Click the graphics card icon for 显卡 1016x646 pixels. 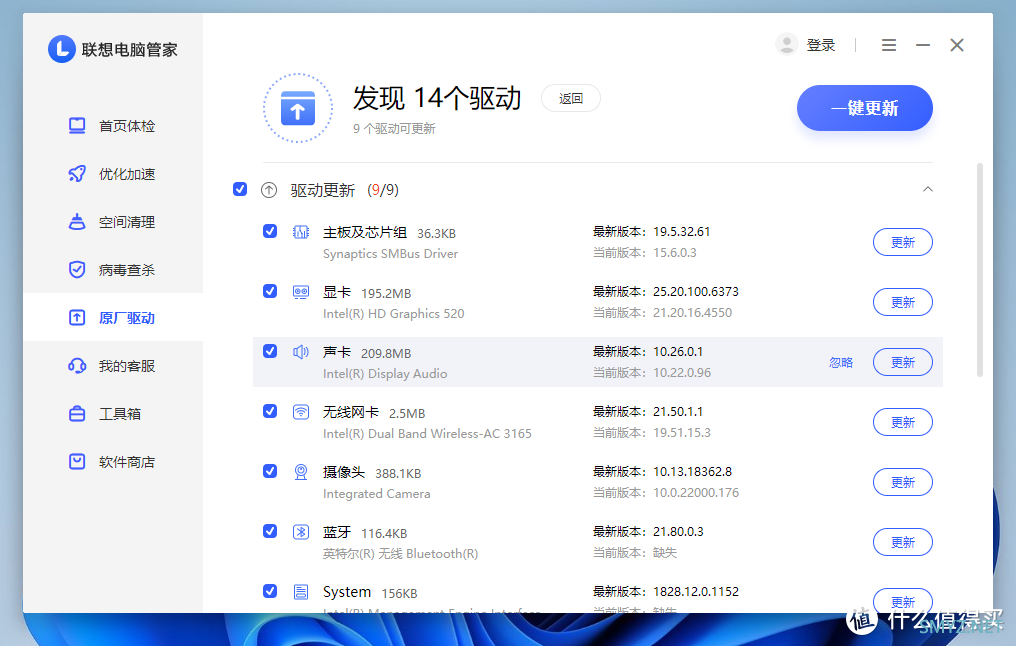pos(301,292)
